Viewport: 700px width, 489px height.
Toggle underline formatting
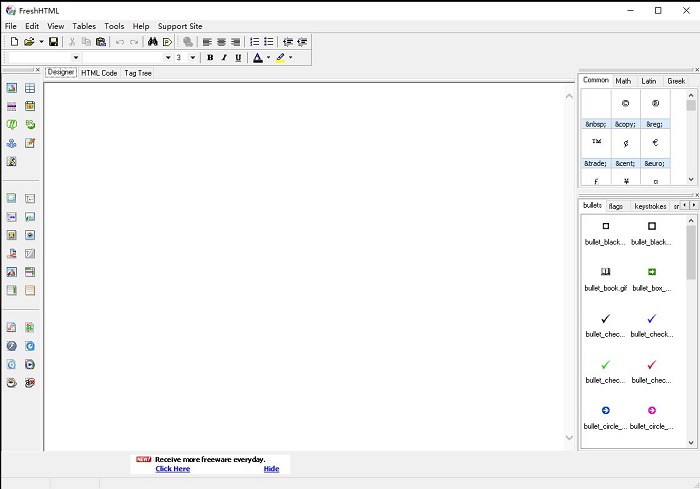238,58
